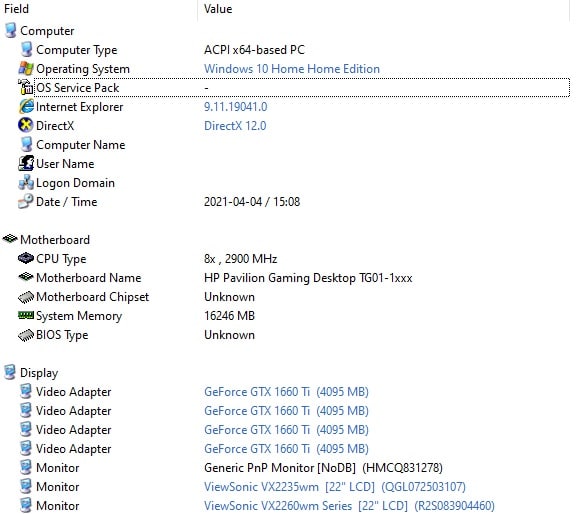Open the Windows 10 Home Home Edition link
This screenshot has height=514, width=584.
tap(292, 69)
